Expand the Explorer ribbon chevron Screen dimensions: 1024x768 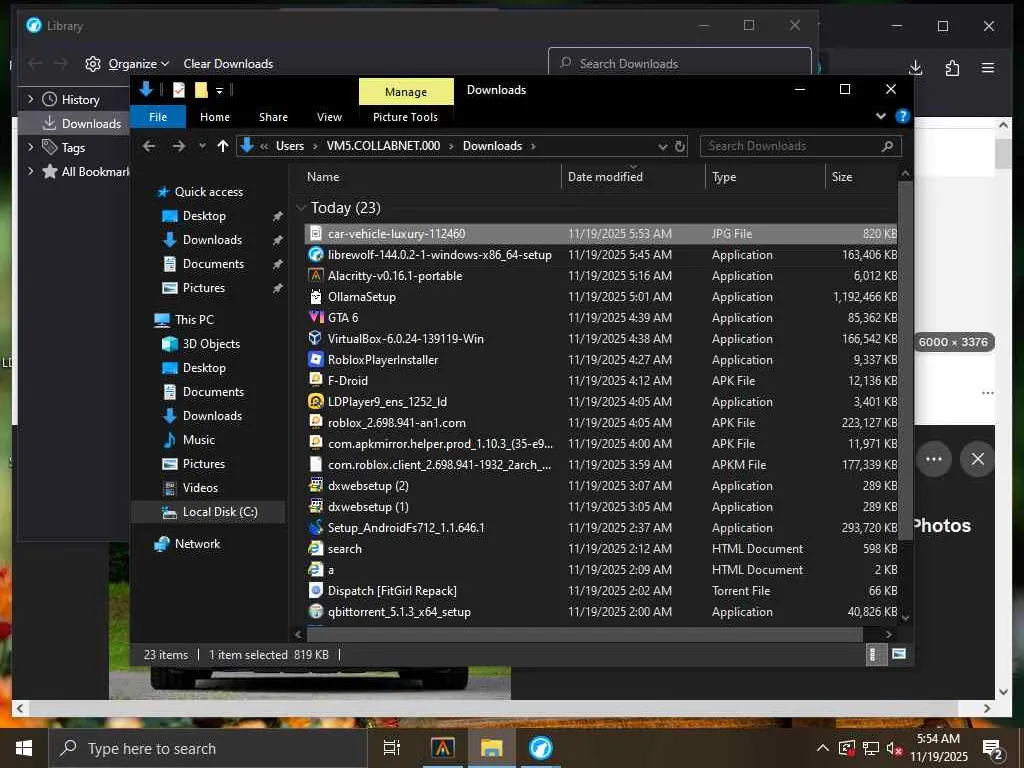pyautogui.click(x=881, y=116)
